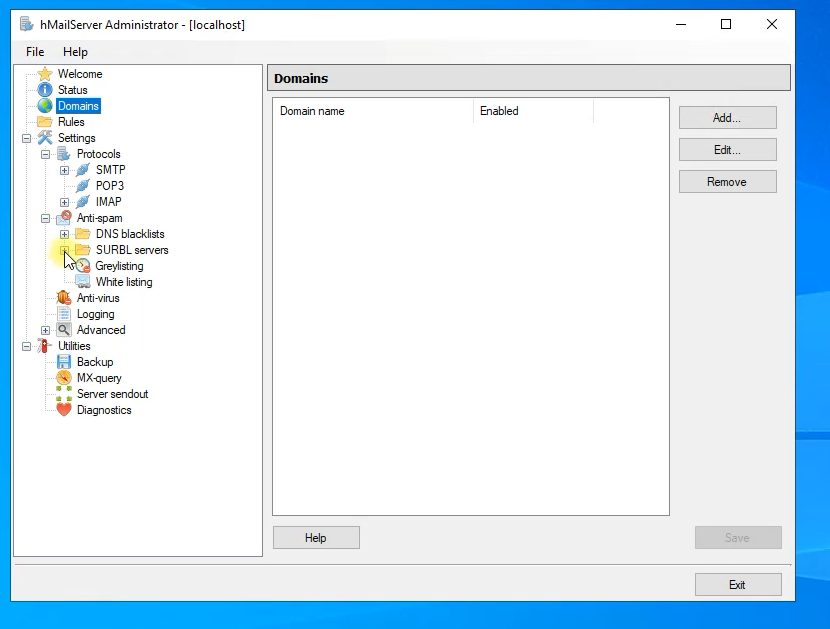Image resolution: width=830 pixels, height=629 pixels.
Task: Click the Rules folder icon
Action: point(45,122)
